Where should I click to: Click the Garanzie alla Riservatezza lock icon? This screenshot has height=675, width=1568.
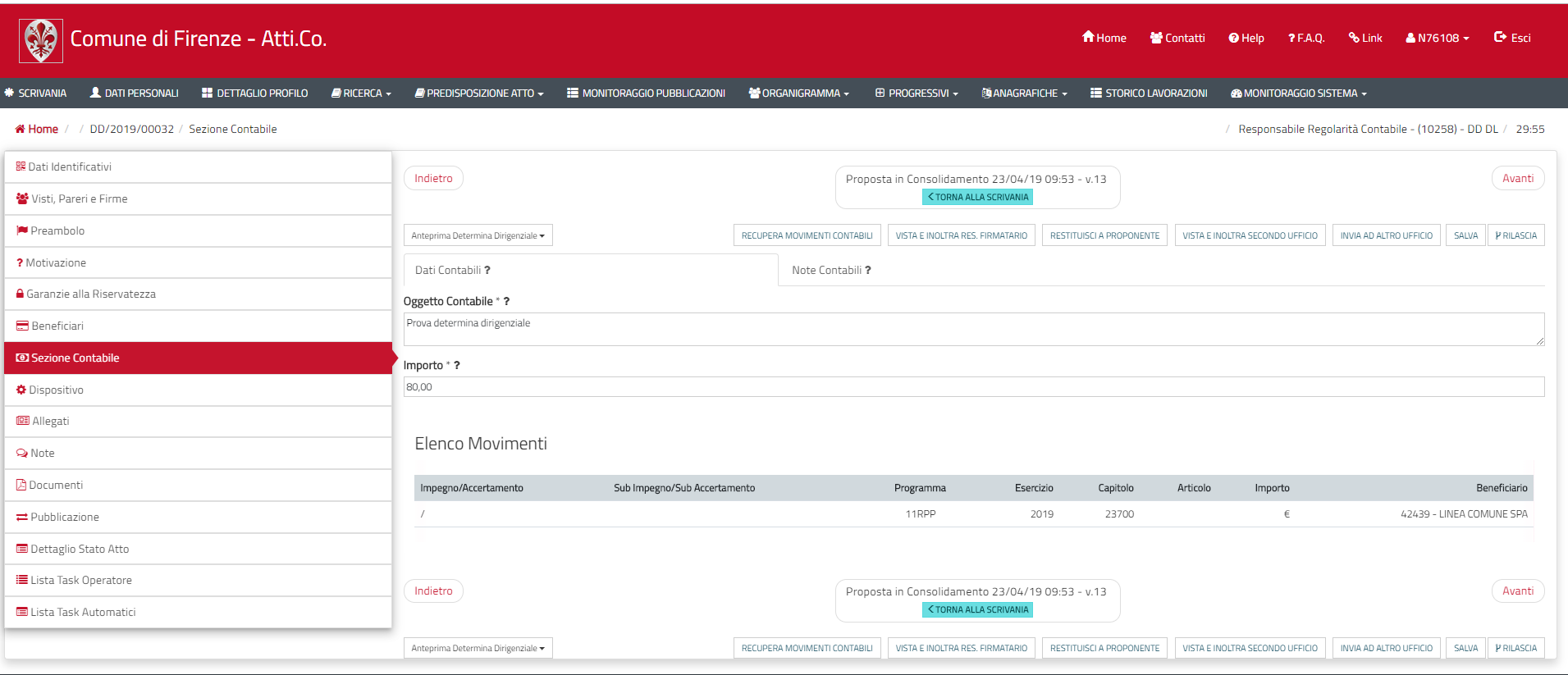(21, 294)
